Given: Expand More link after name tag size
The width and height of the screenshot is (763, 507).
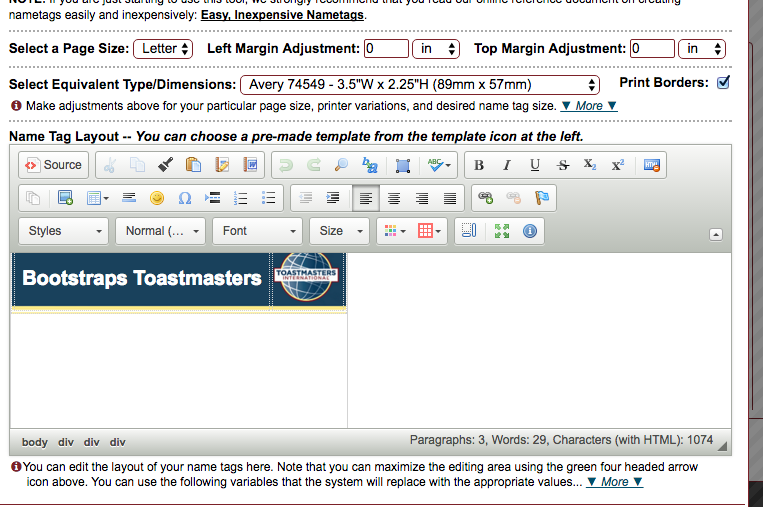Looking at the screenshot, I should pos(589,106).
